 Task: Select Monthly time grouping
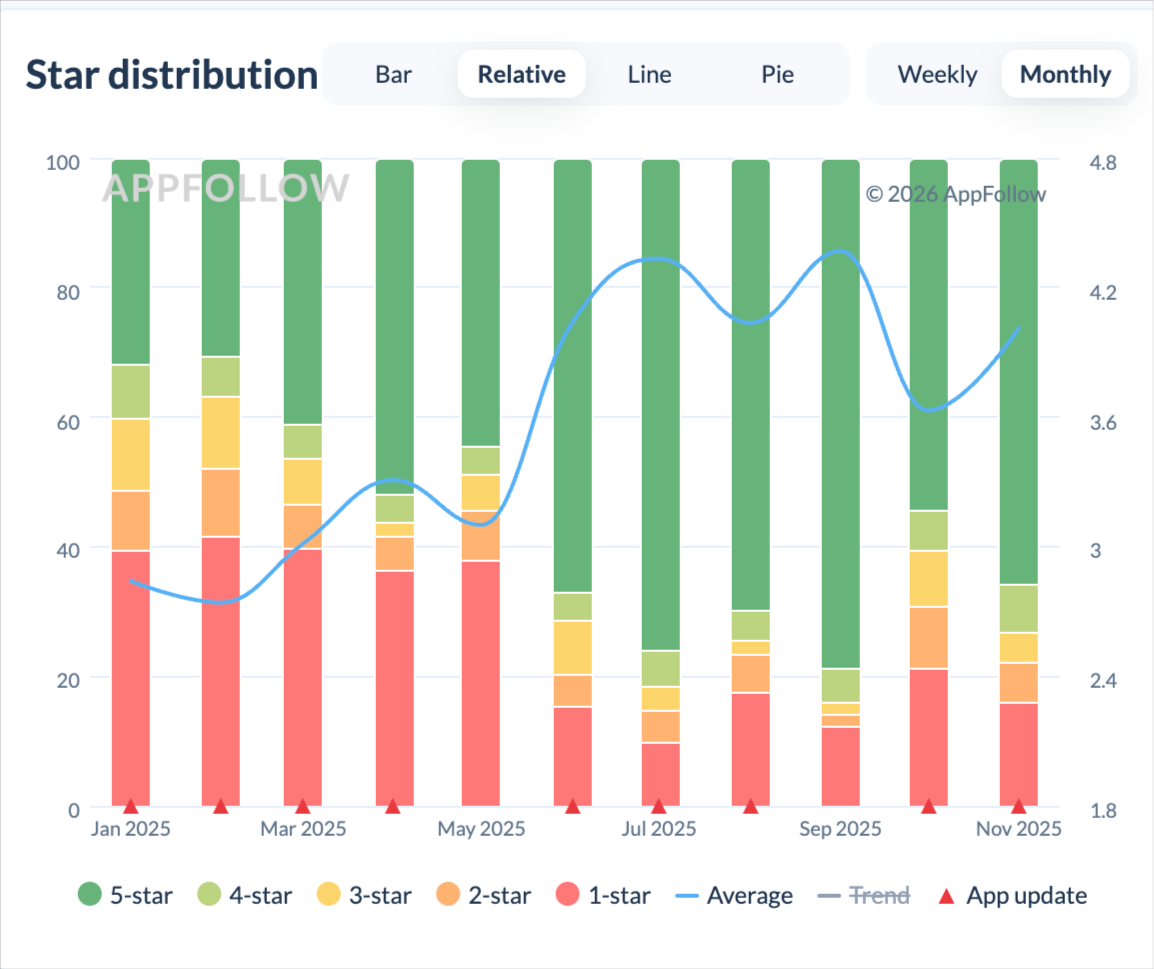click(x=1065, y=74)
